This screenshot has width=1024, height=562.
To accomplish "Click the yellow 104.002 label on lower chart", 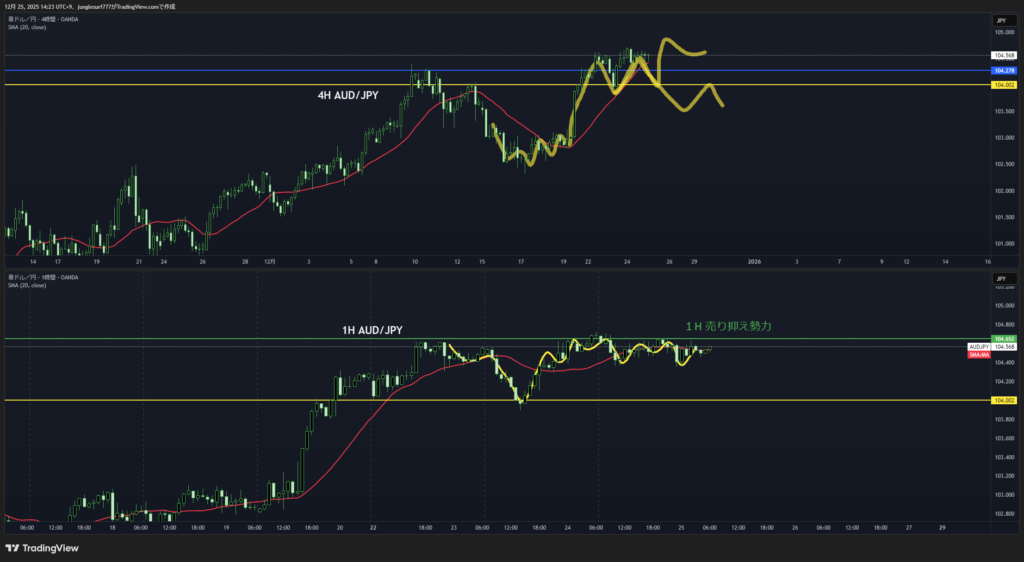I will 1003,400.
